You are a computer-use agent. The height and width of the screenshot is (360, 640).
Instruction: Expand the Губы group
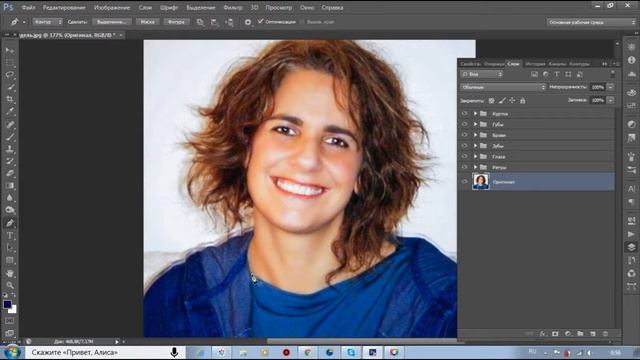click(475, 124)
